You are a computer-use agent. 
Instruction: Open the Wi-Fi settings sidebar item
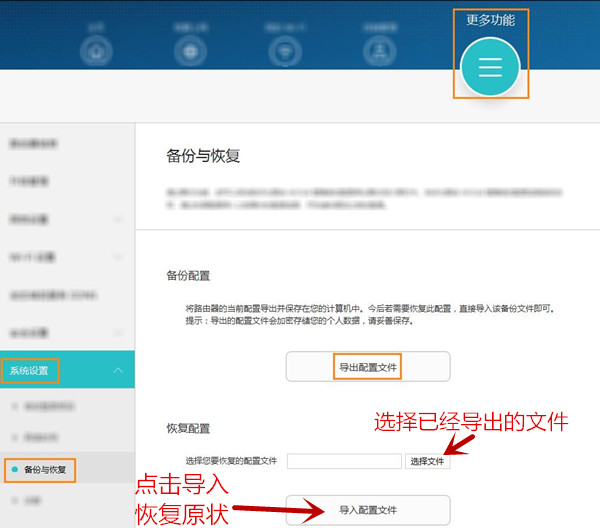[33, 257]
